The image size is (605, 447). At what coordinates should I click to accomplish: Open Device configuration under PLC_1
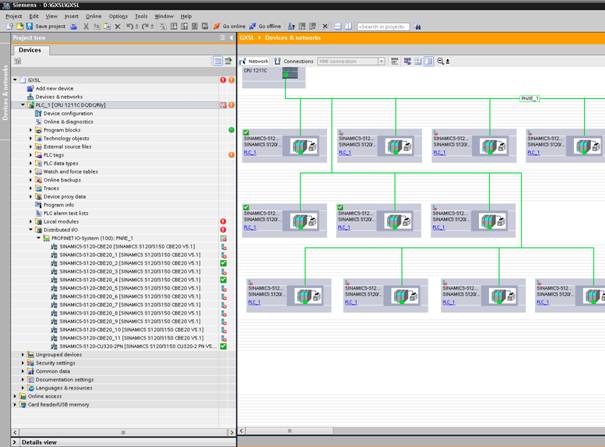(x=67, y=113)
